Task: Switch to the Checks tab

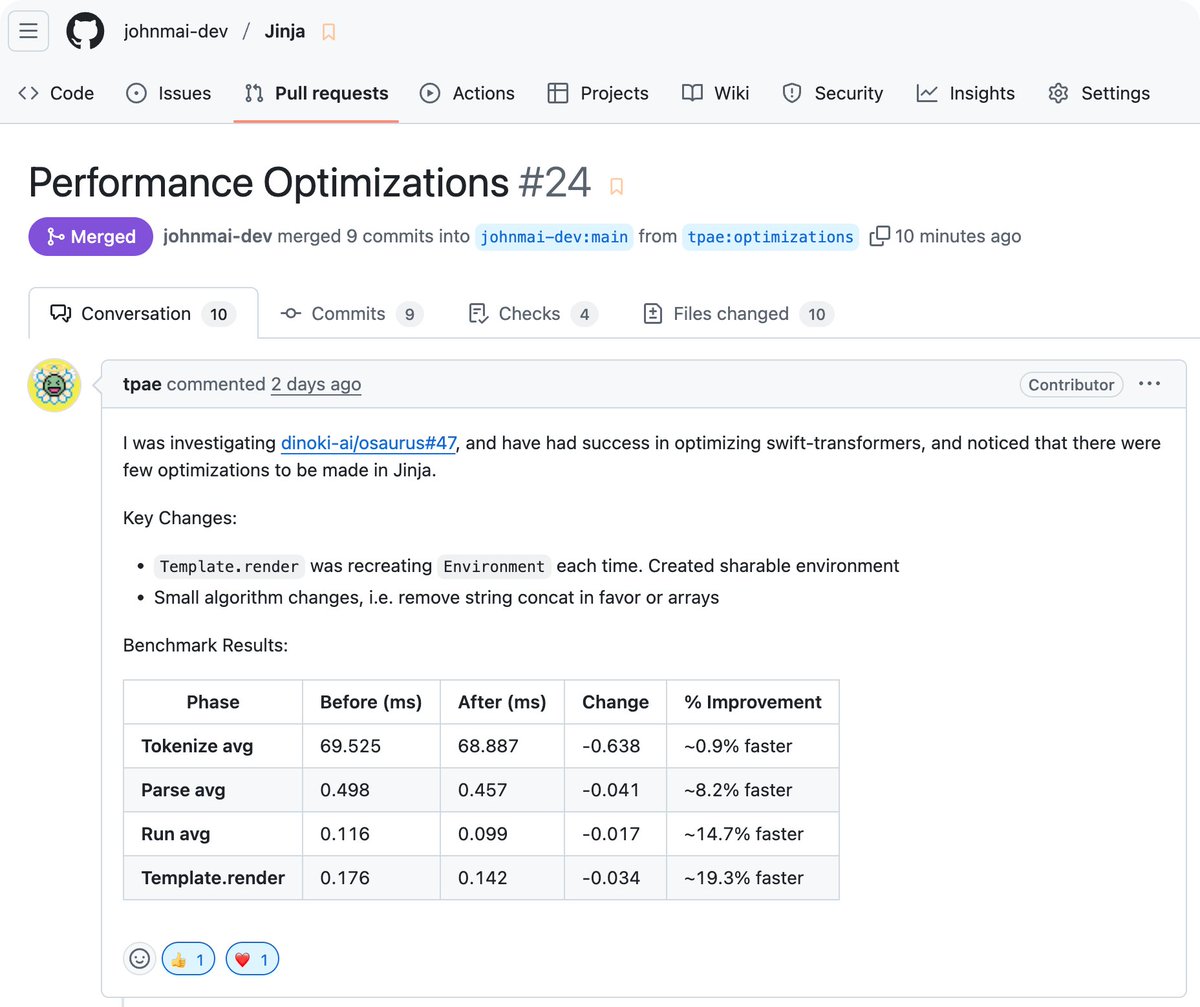Action: 533,314
